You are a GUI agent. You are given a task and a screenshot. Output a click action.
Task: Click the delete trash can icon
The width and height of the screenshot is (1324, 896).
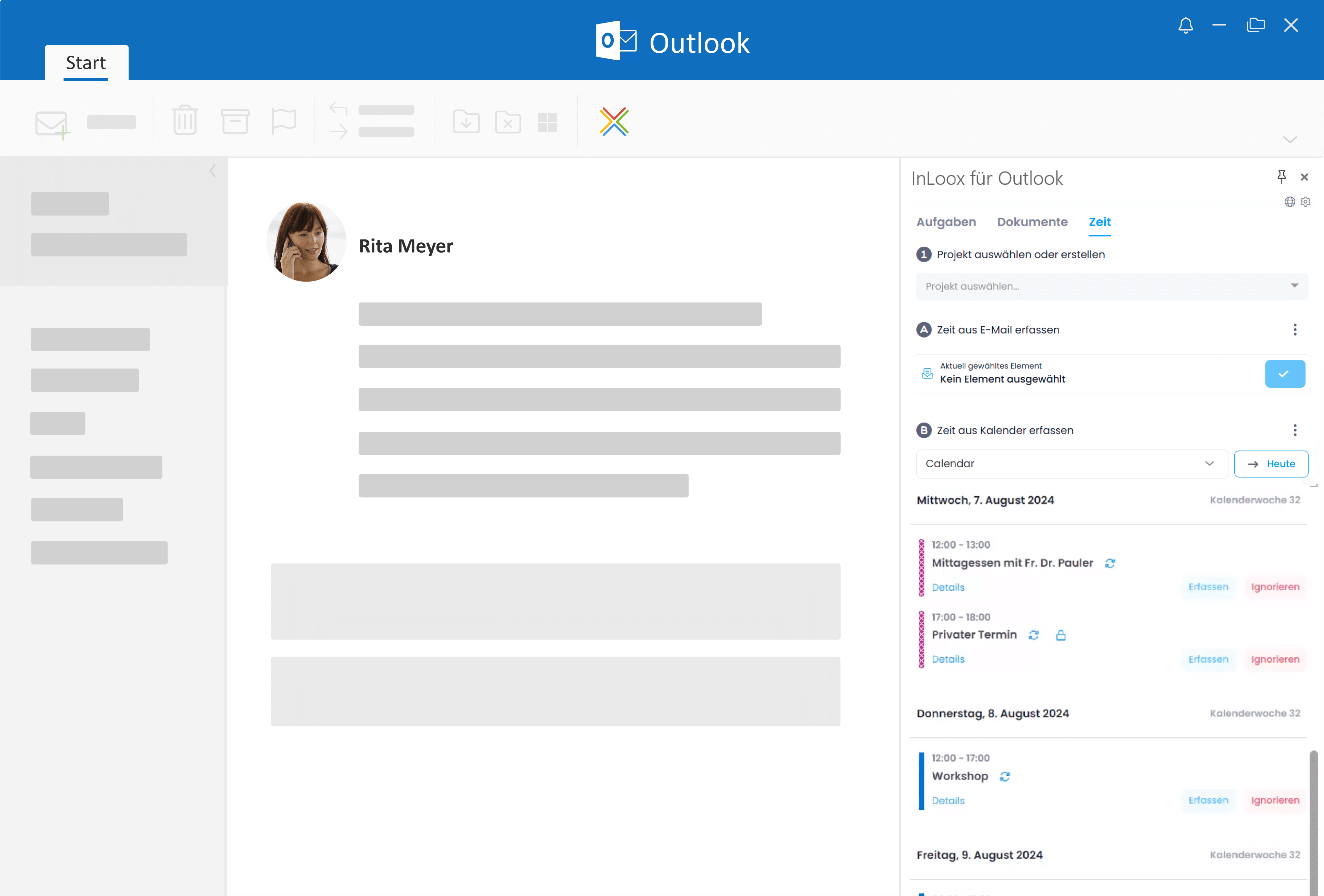[x=185, y=121]
